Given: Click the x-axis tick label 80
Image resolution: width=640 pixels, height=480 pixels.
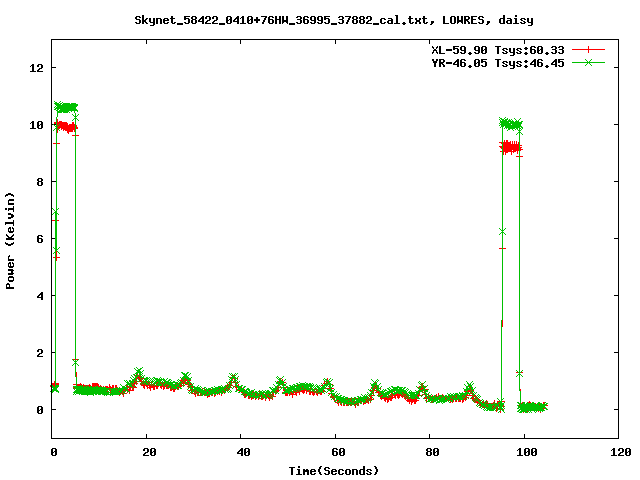Looking at the screenshot, I should pos(433,452).
